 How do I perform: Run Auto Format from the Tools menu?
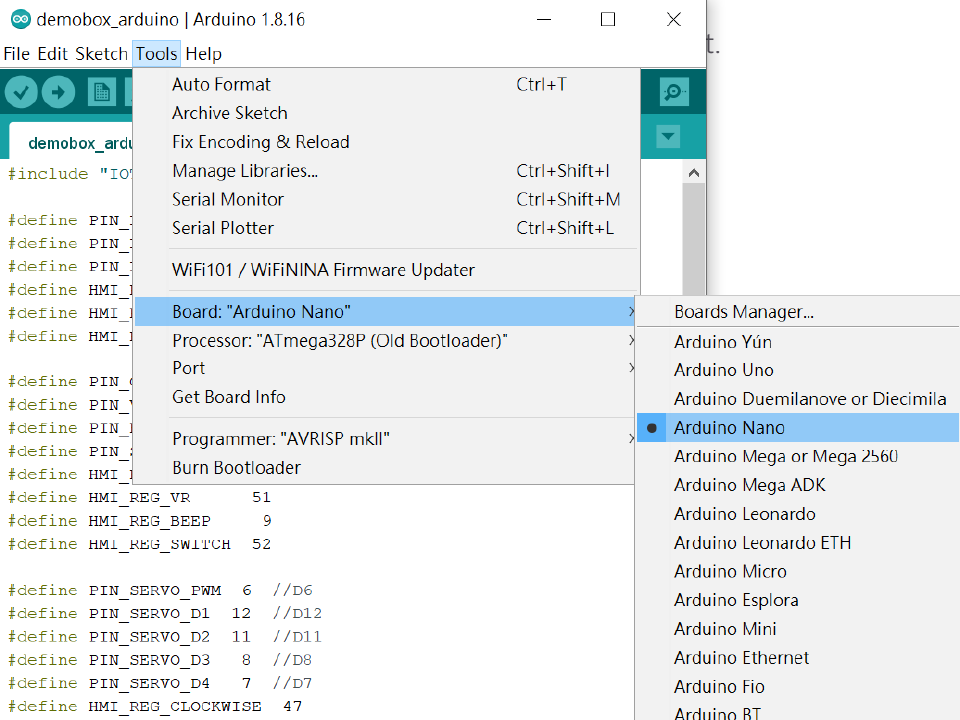coord(221,85)
